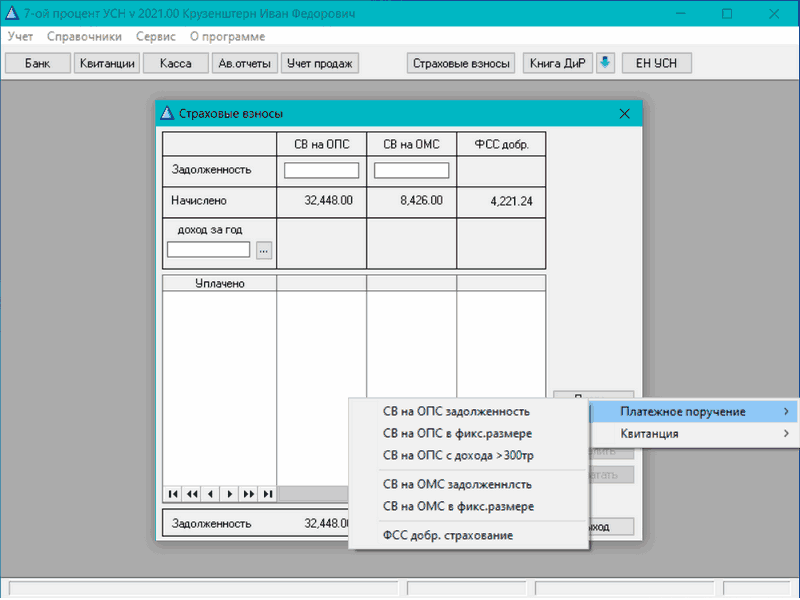Choose СВ на ОМС в фикс.размере

point(458,506)
